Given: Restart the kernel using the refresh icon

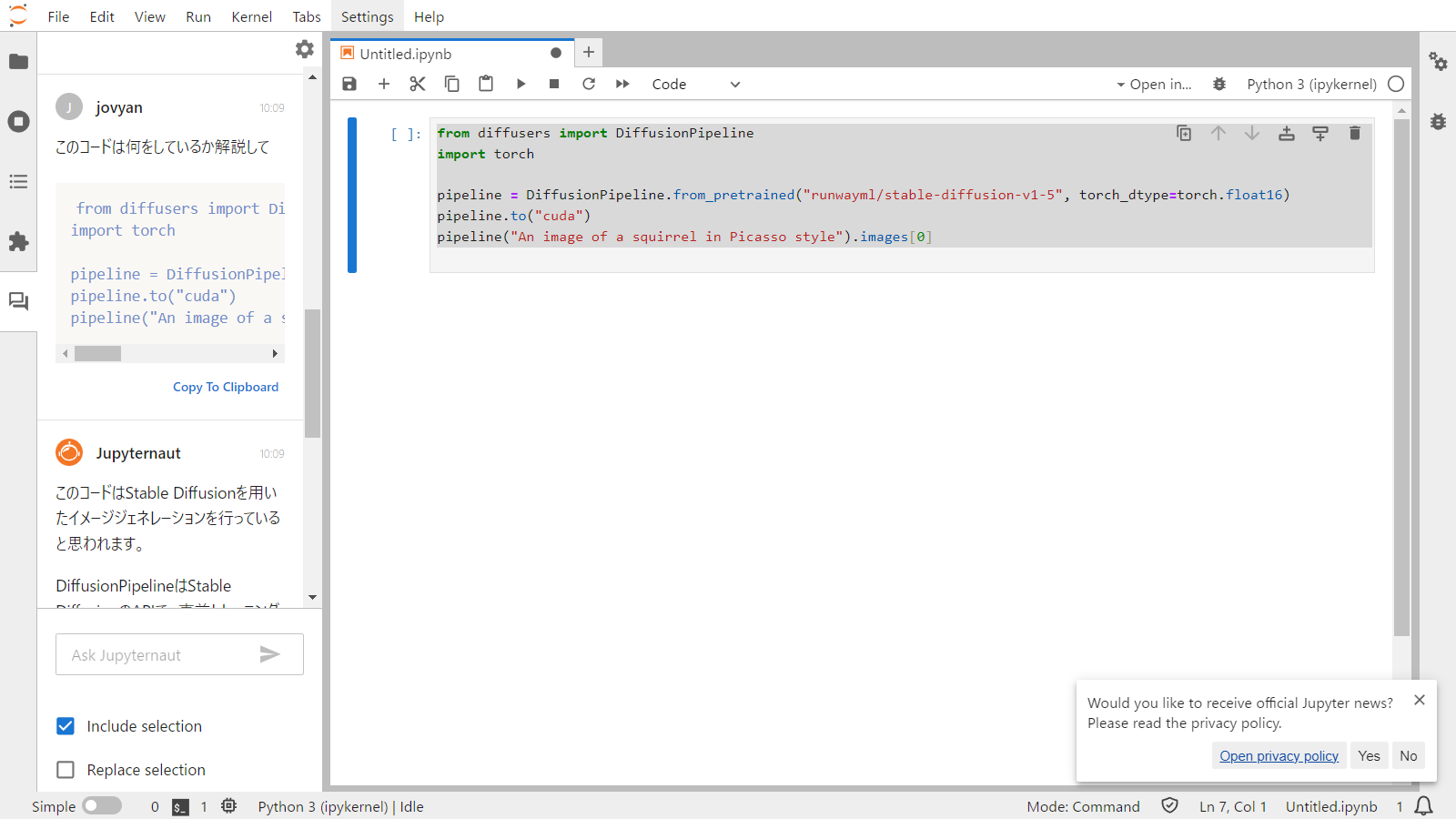Looking at the screenshot, I should (589, 84).
